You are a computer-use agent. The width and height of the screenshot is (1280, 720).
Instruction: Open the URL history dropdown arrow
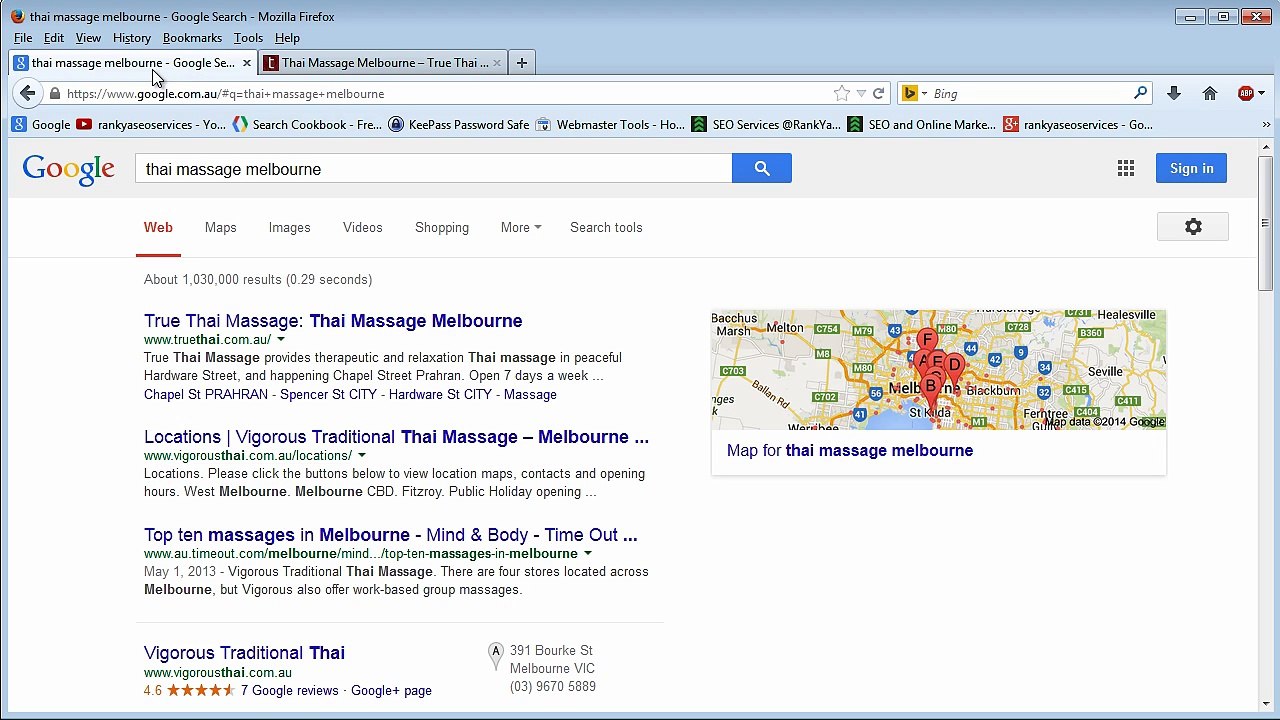pyautogui.click(x=861, y=93)
